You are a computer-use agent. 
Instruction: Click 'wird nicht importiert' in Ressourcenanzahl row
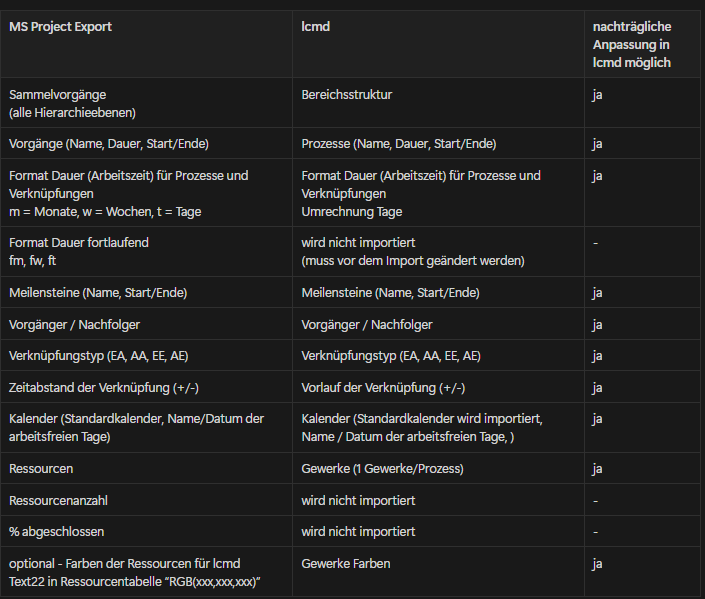438,500
